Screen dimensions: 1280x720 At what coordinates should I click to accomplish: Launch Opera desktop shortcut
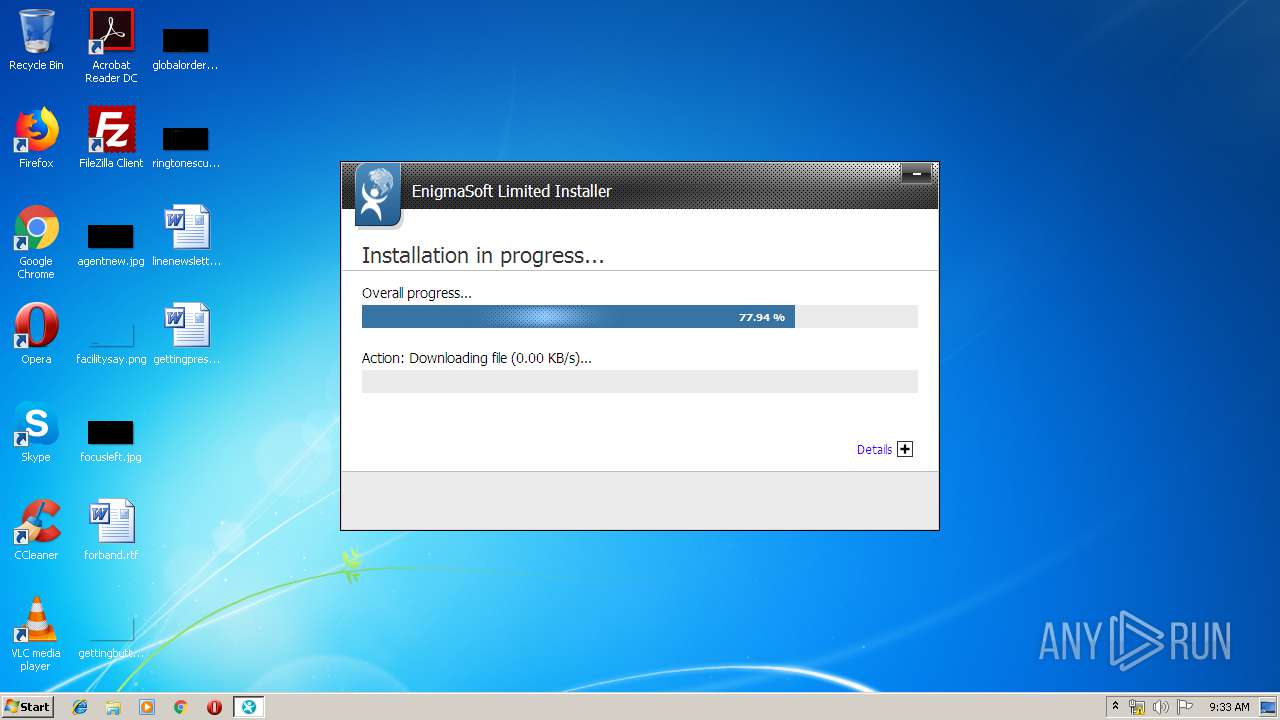(36, 334)
